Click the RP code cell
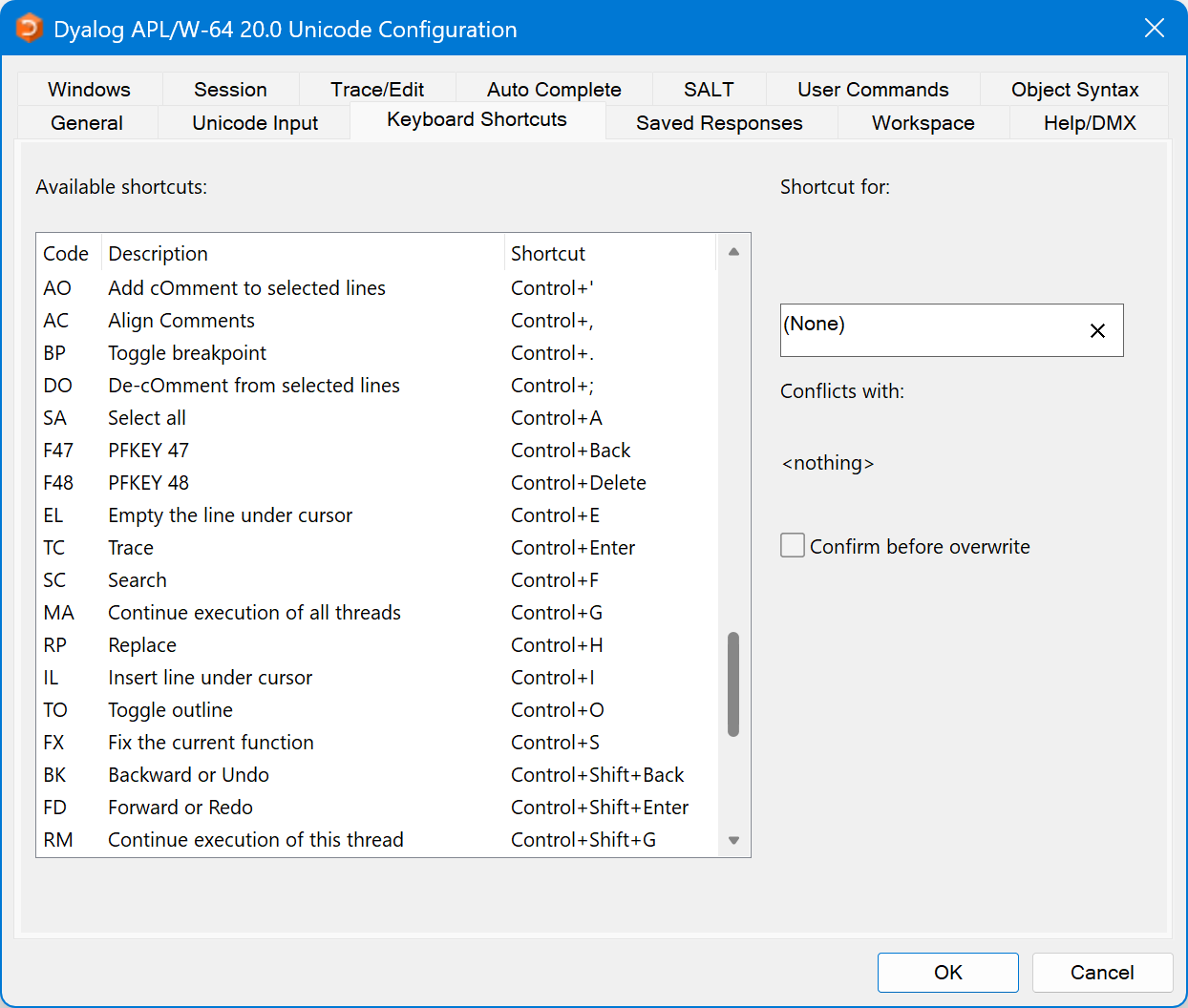The height and width of the screenshot is (1008, 1188). 55,645
